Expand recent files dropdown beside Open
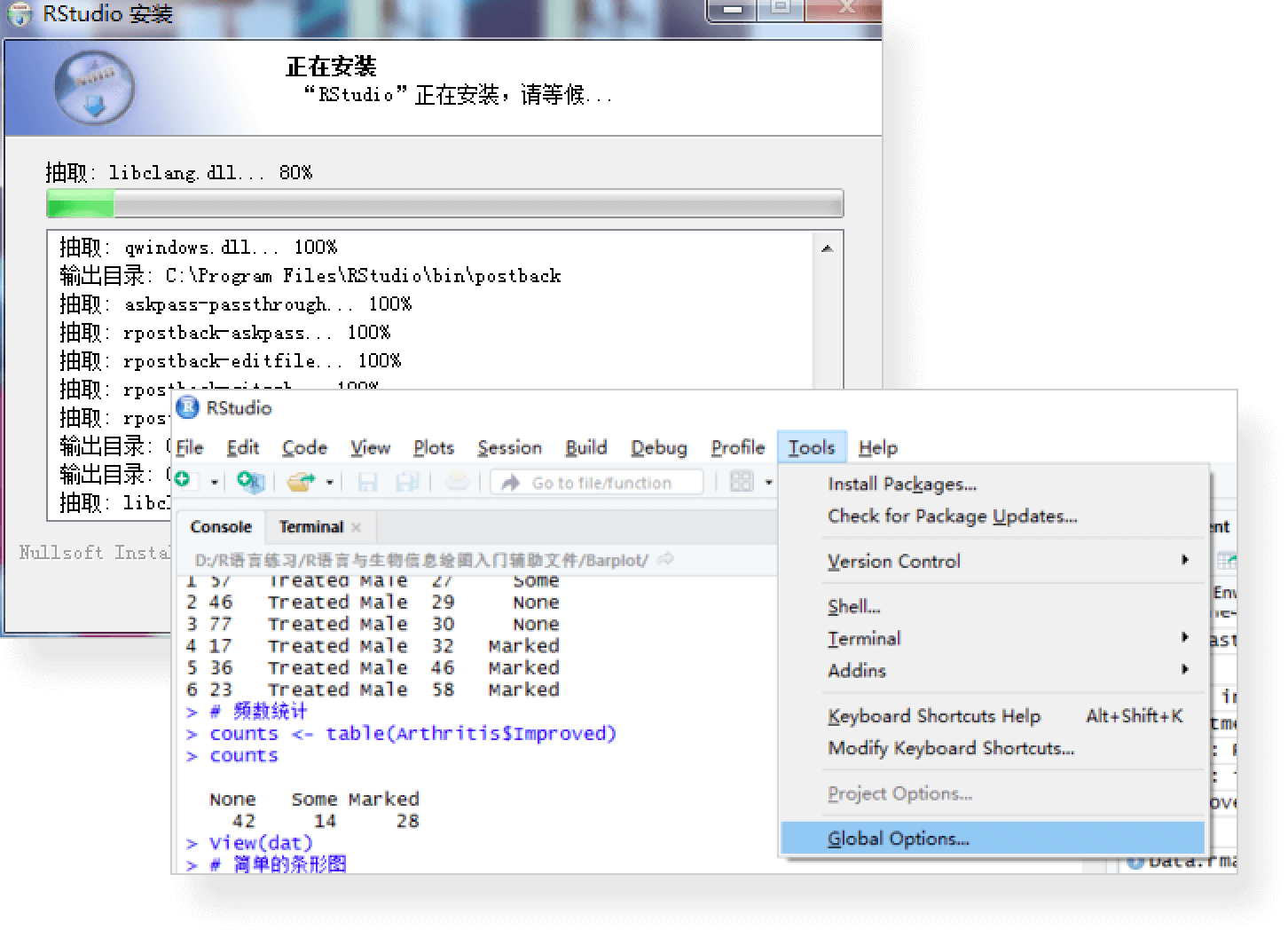This screenshot has width=1288, height=930. tap(329, 483)
